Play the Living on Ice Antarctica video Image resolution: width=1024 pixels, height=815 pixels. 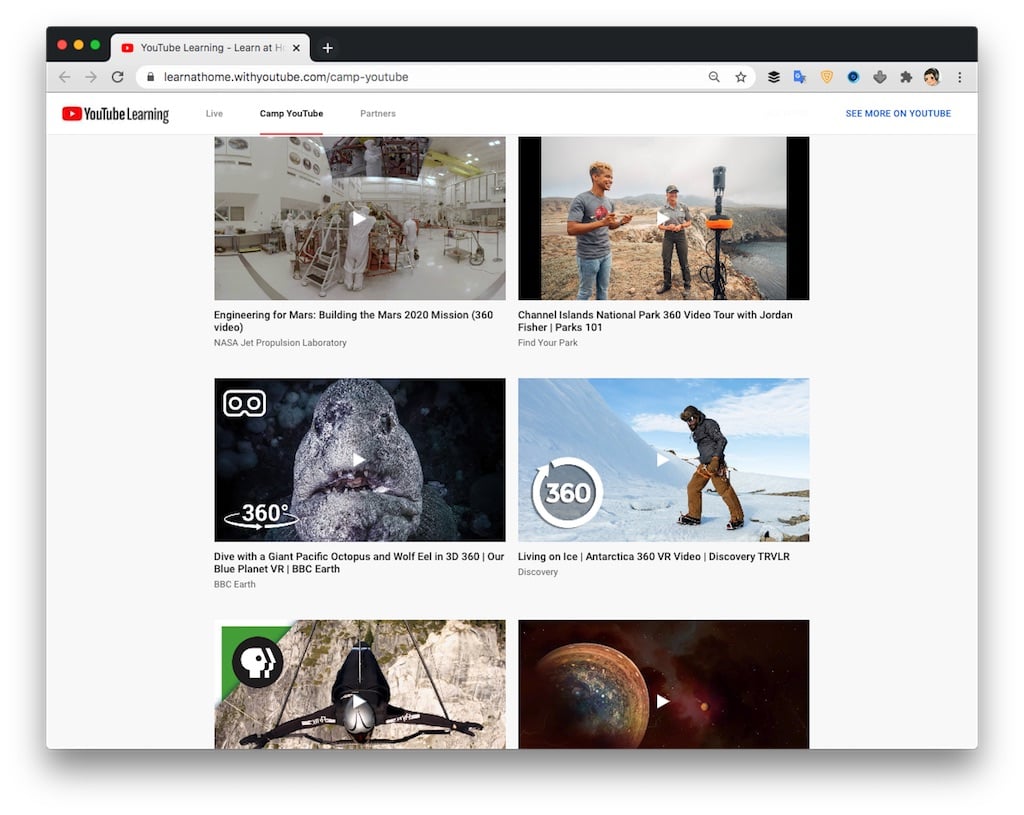(664, 460)
